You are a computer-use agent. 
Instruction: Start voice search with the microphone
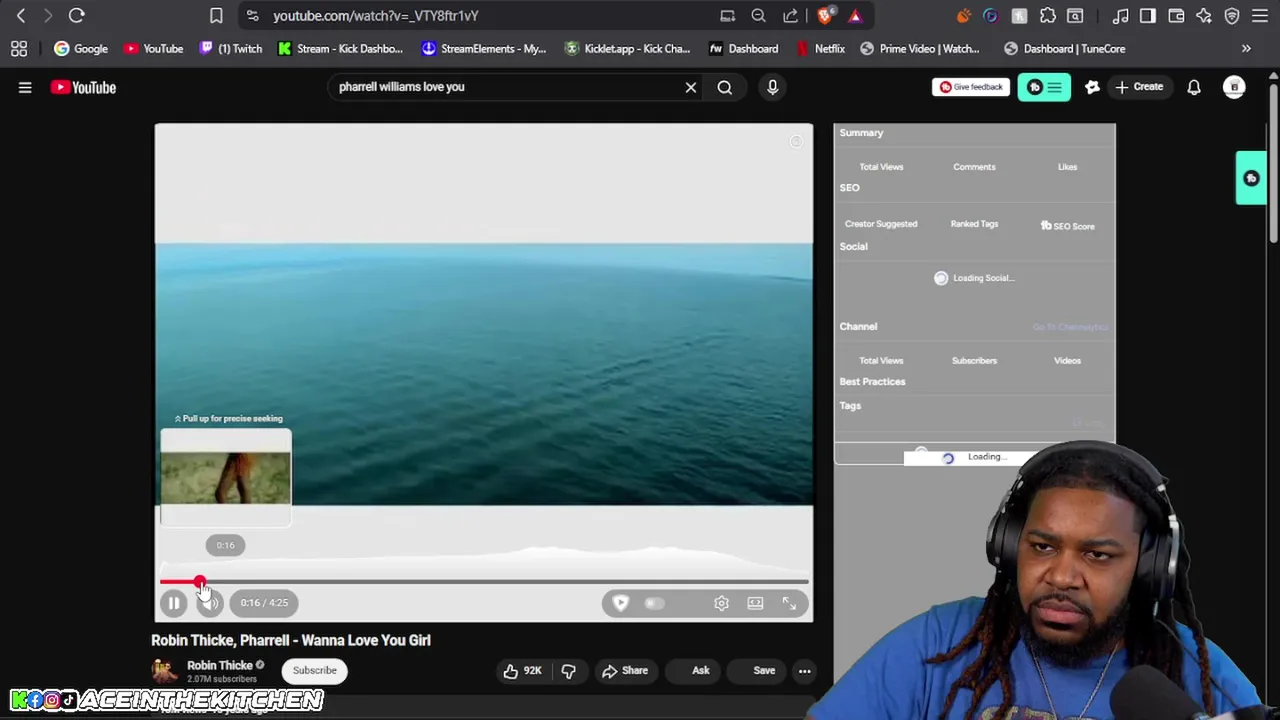pos(772,87)
